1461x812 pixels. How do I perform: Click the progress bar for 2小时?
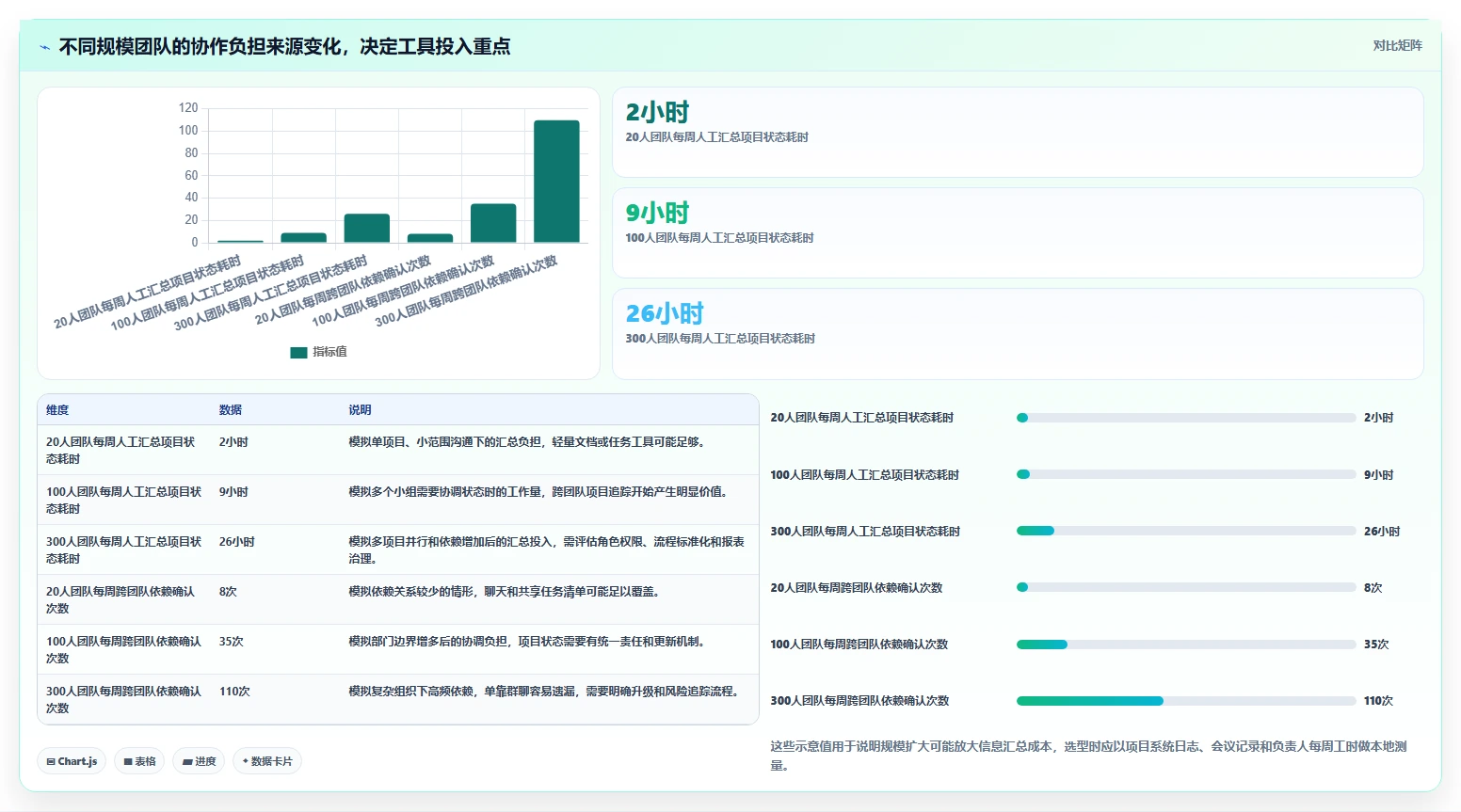(1186, 418)
